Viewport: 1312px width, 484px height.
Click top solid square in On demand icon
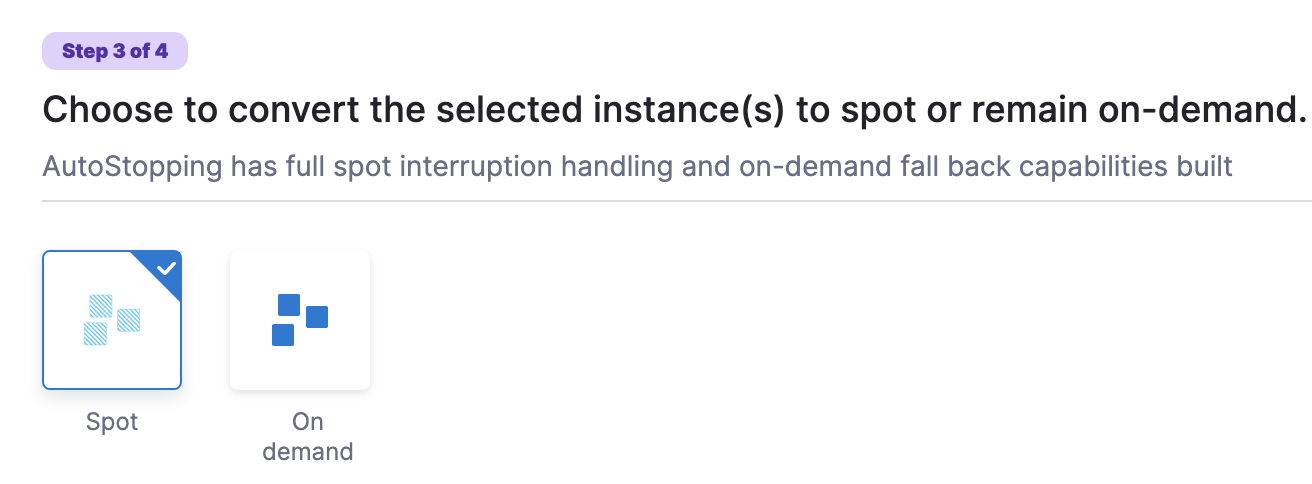[289, 305]
